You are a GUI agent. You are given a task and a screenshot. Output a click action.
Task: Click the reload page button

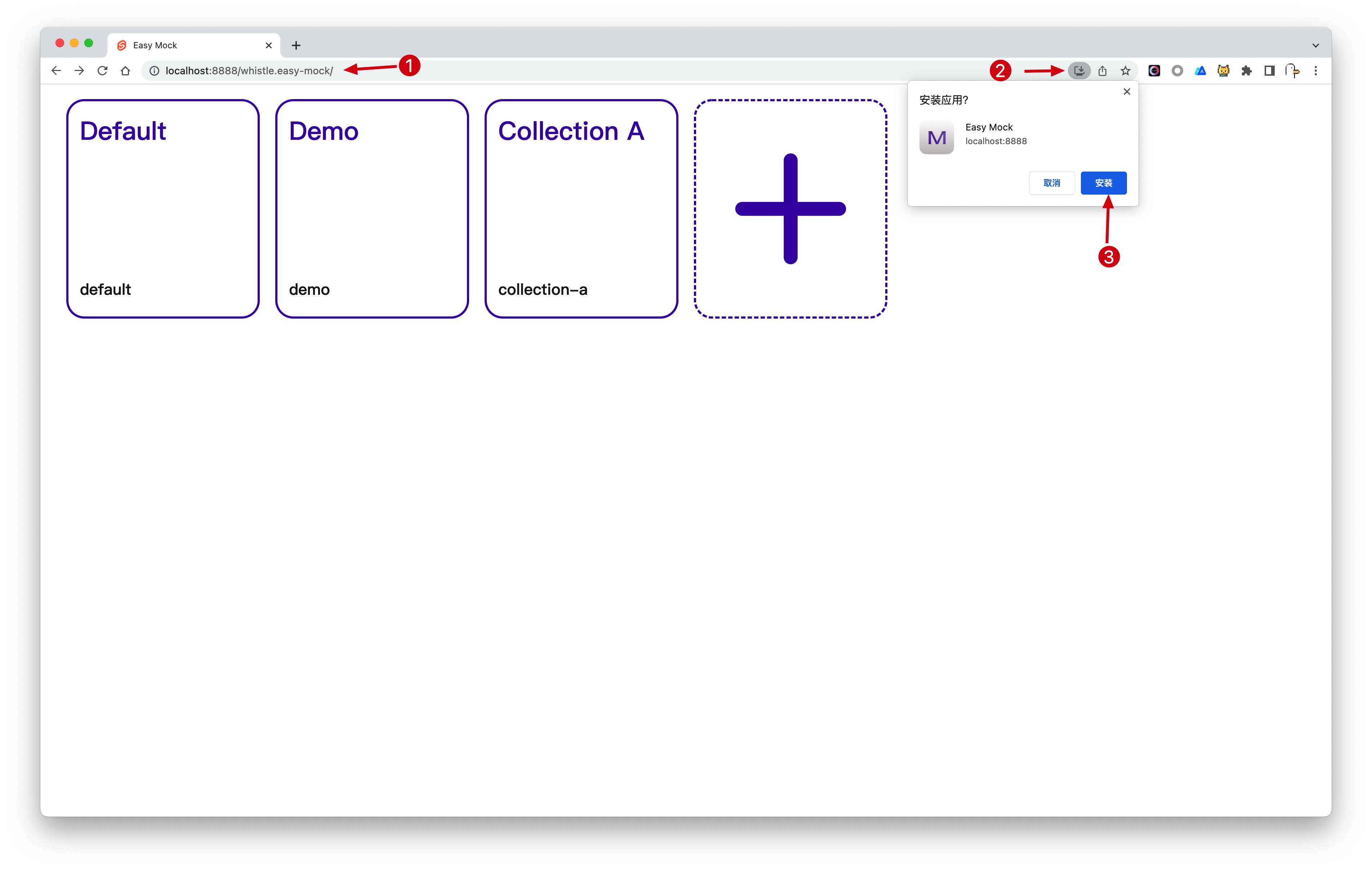[x=103, y=71]
